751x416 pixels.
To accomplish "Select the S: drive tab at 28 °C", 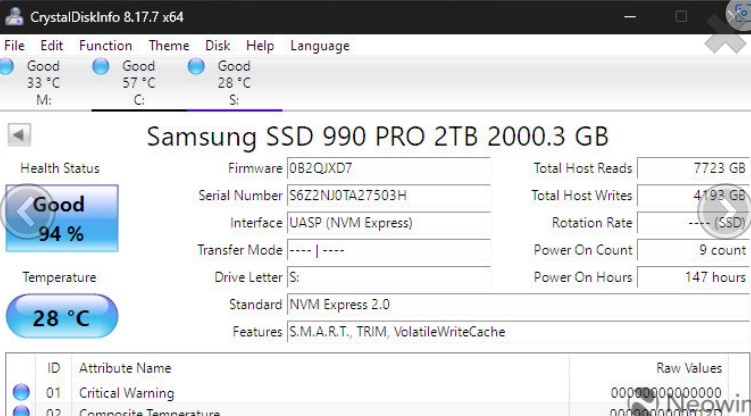I will coord(234,83).
